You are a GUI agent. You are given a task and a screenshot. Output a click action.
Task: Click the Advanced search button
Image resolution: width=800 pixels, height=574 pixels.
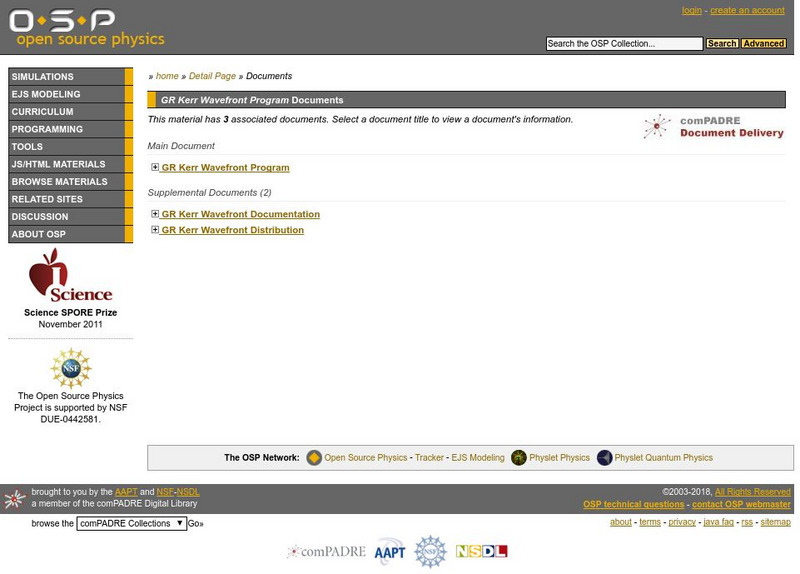pos(763,43)
